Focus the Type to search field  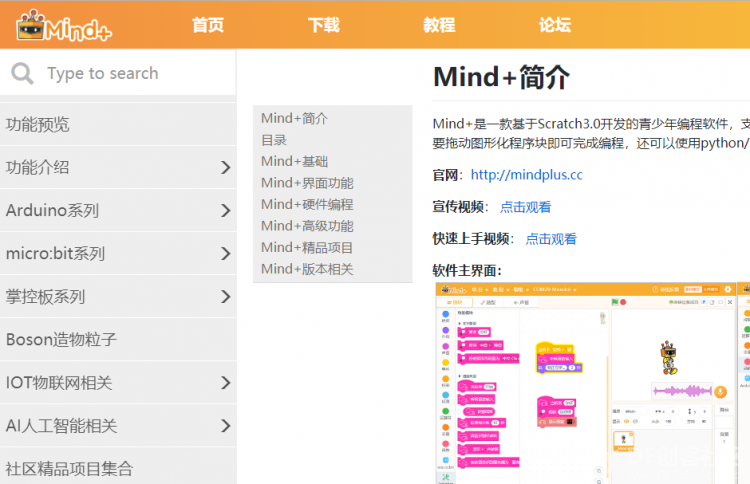118,73
